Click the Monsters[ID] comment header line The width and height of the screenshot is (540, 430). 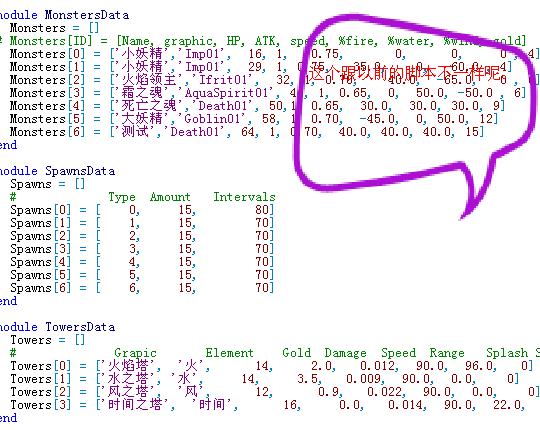[263, 41]
